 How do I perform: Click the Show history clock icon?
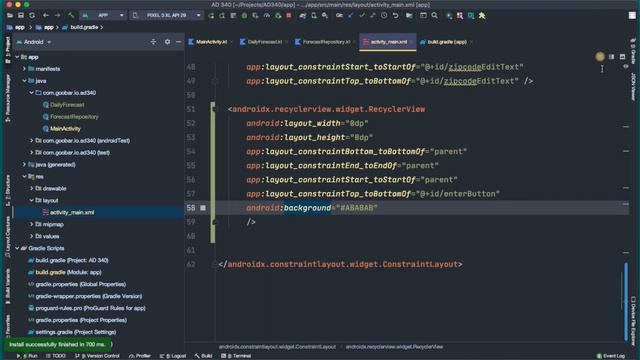(384, 16)
